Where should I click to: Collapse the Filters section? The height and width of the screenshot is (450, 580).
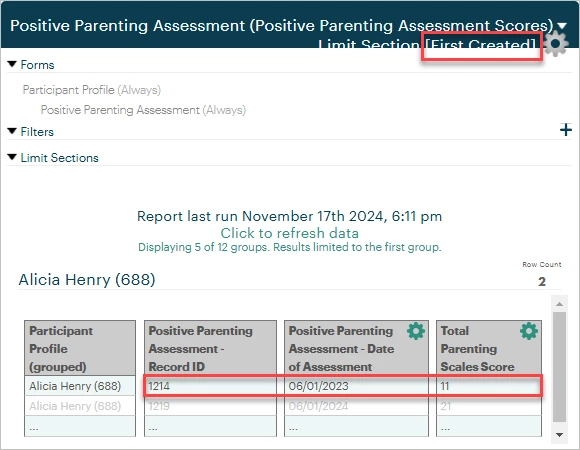point(12,131)
